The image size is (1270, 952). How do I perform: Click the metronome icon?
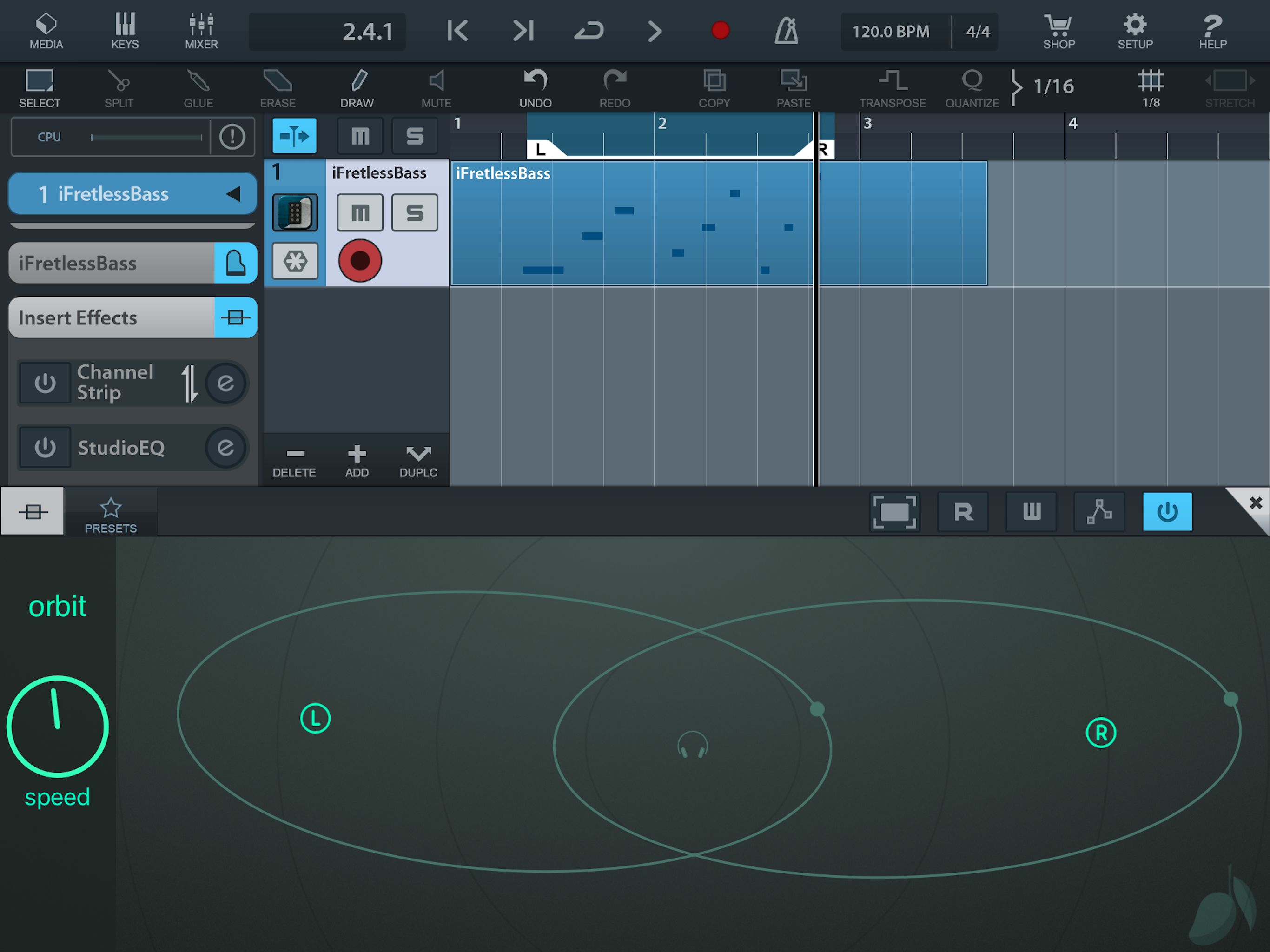click(786, 30)
